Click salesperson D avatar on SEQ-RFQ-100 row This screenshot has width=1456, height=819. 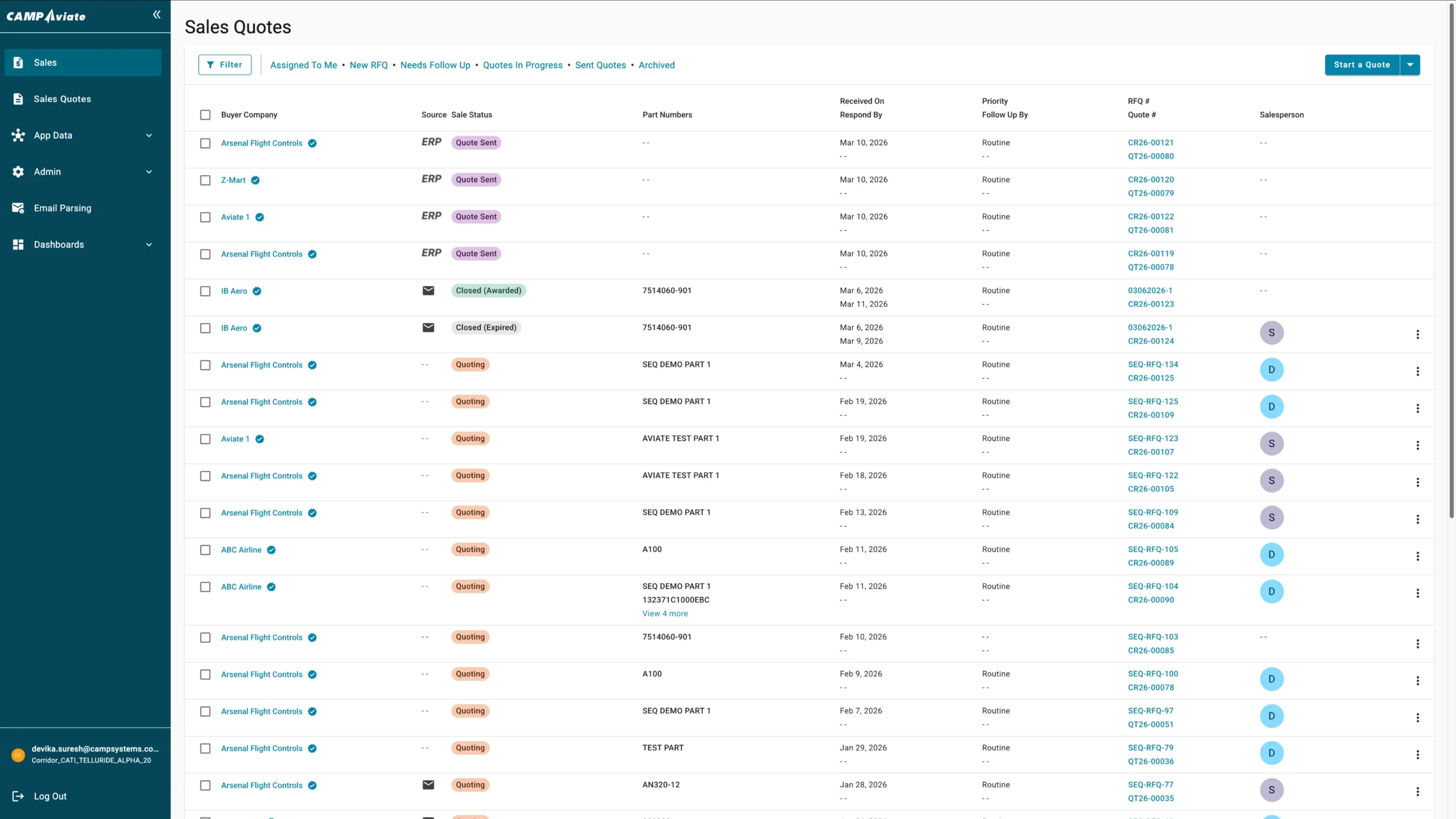1272,679
